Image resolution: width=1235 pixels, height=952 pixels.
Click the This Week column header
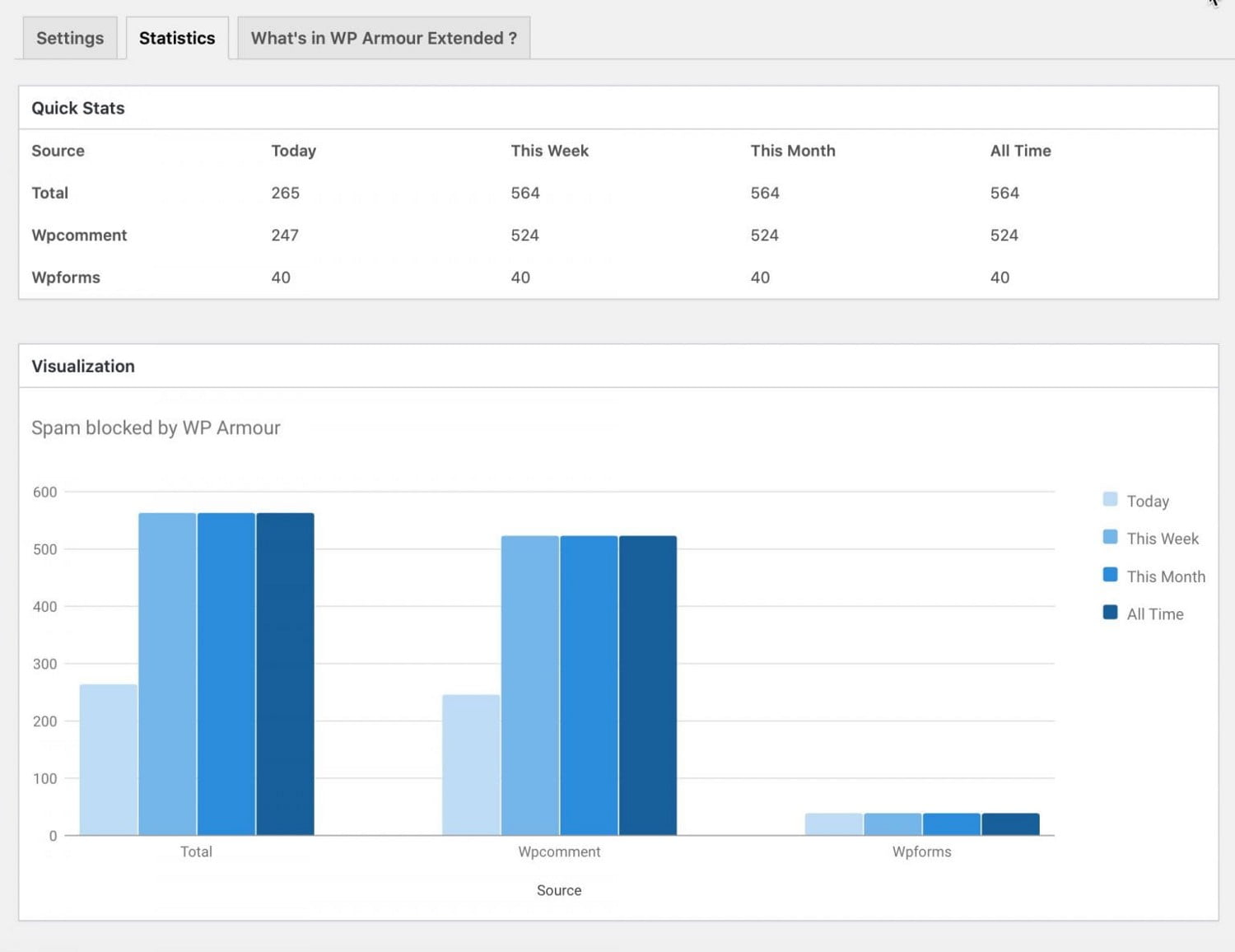coord(550,151)
